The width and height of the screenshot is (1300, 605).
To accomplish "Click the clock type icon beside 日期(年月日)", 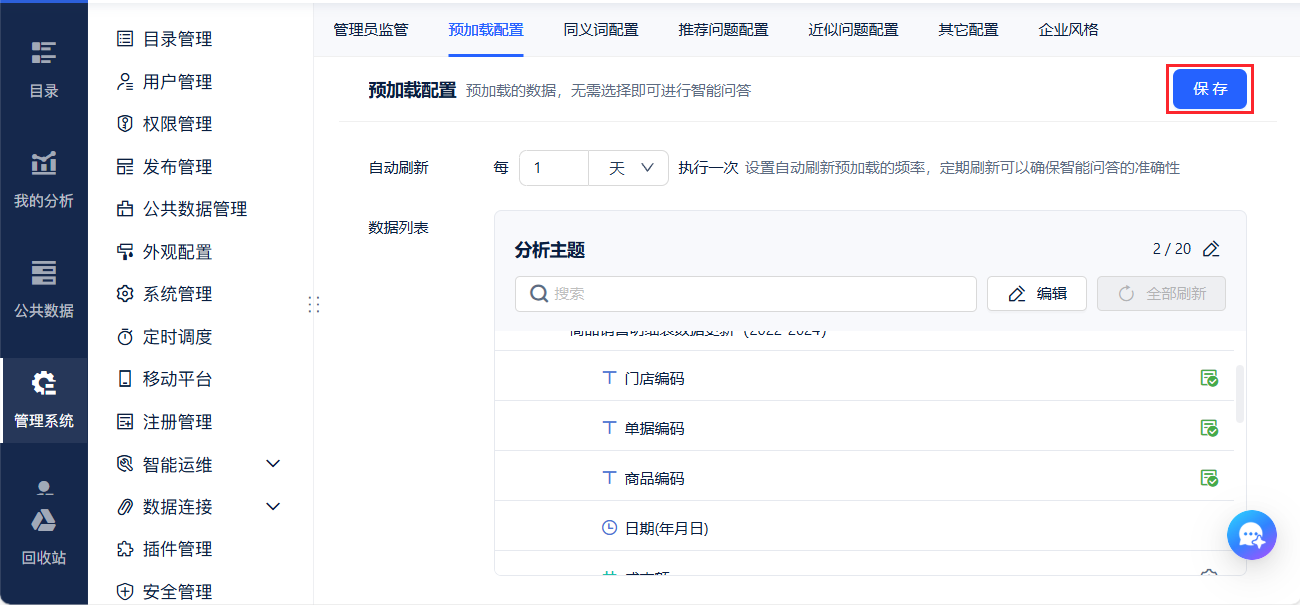I will pos(609,527).
